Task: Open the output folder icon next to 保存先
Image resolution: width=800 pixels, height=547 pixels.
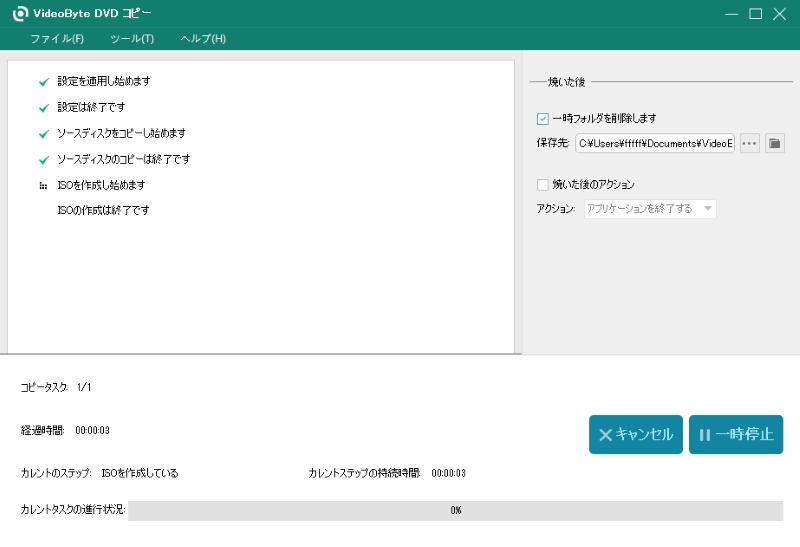Action: point(774,143)
